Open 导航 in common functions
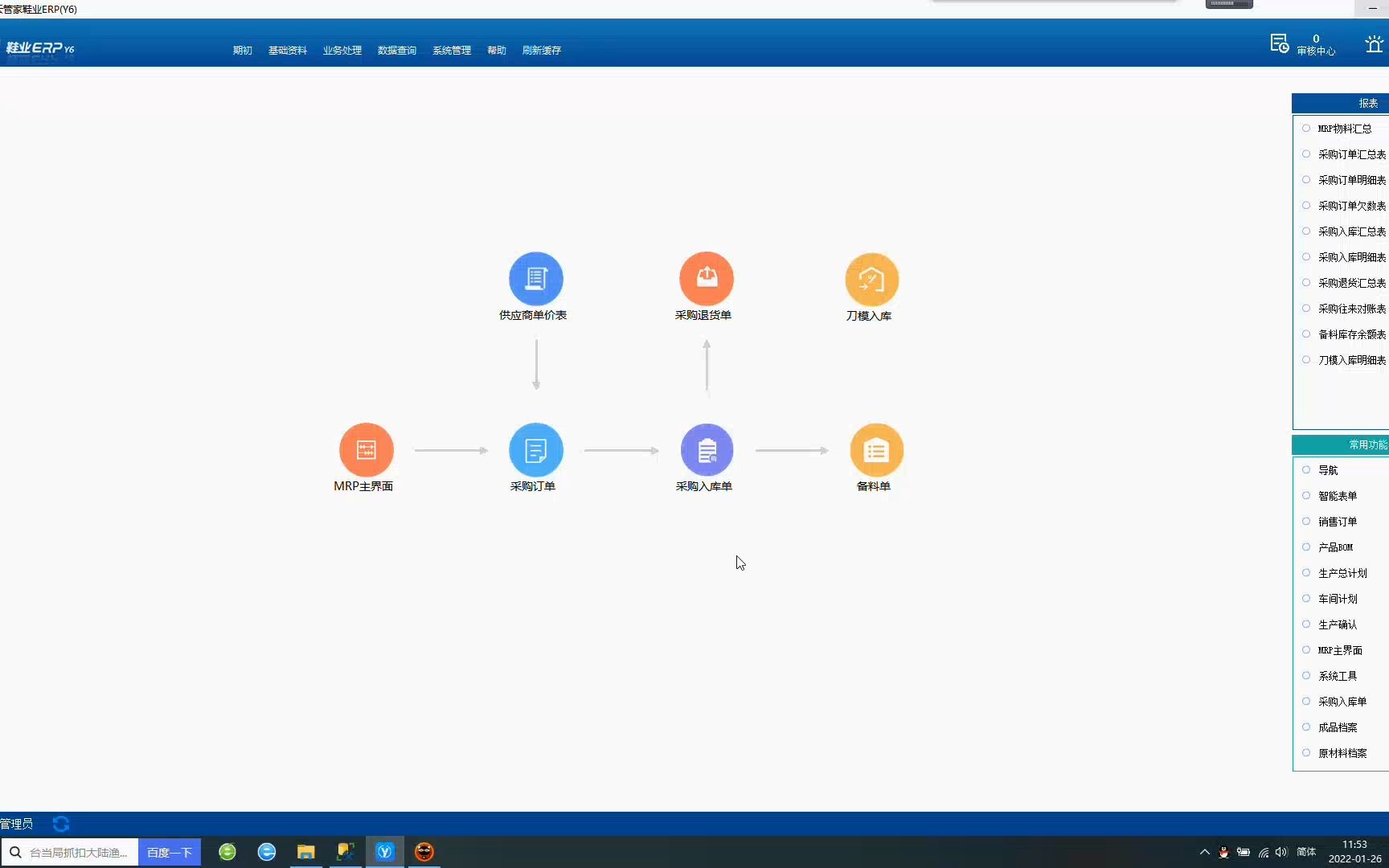1389x868 pixels. tap(1328, 470)
